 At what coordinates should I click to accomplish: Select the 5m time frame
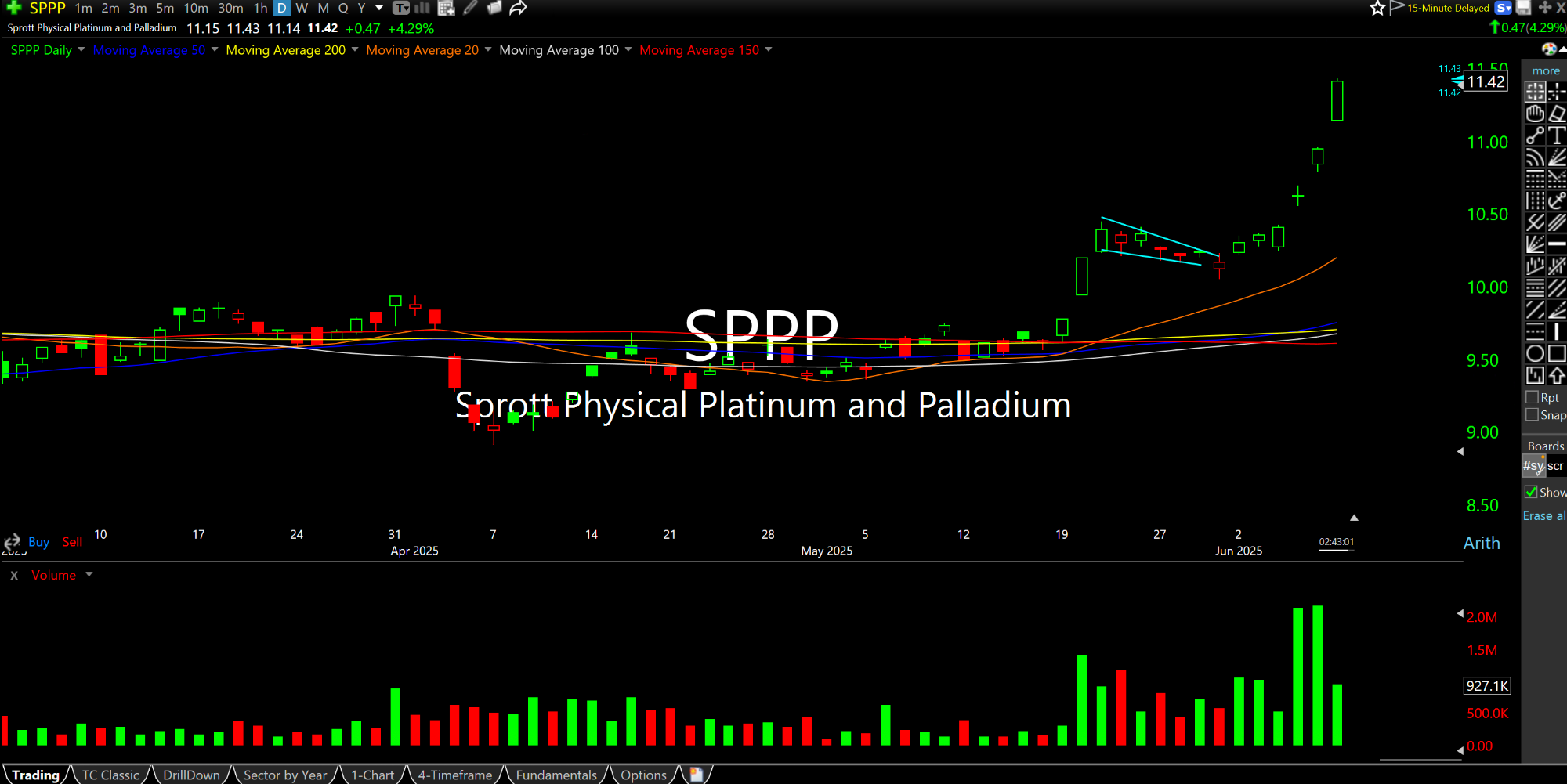pyautogui.click(x=165, y=8)
